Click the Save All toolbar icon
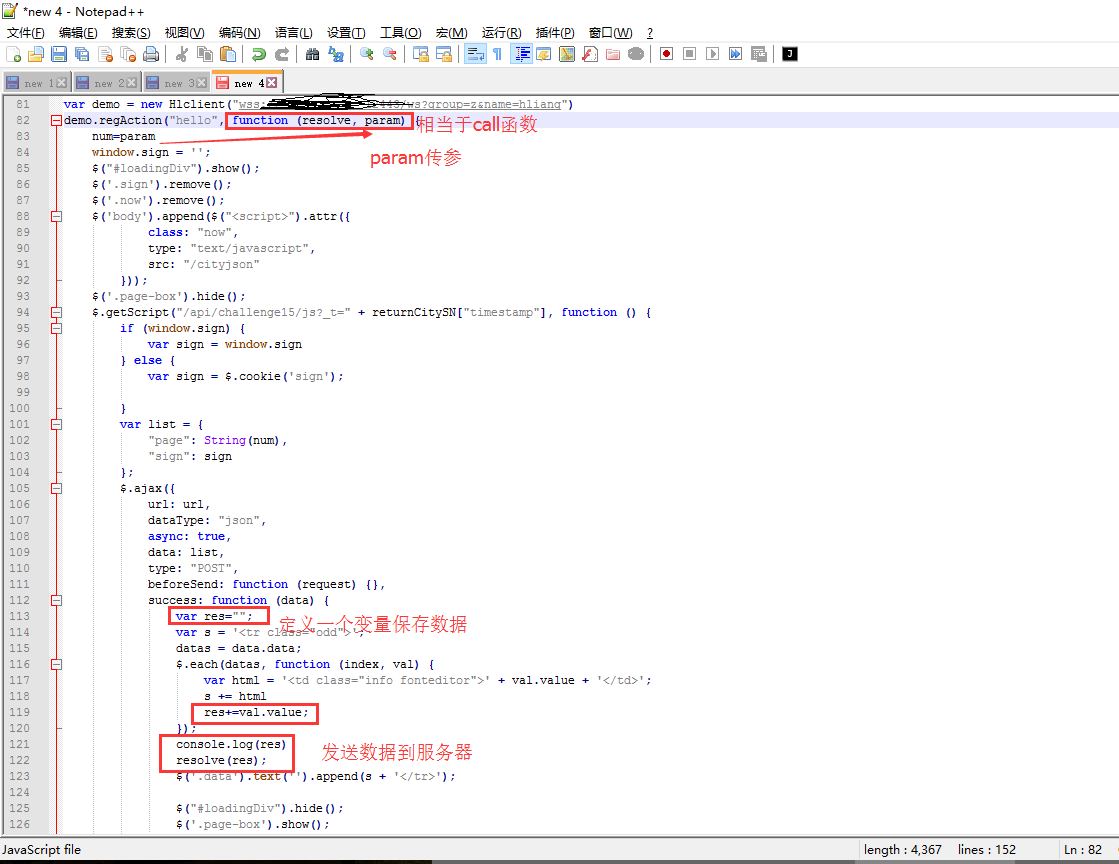Screen dimensions: 1119x864 (x=82, y=54)
